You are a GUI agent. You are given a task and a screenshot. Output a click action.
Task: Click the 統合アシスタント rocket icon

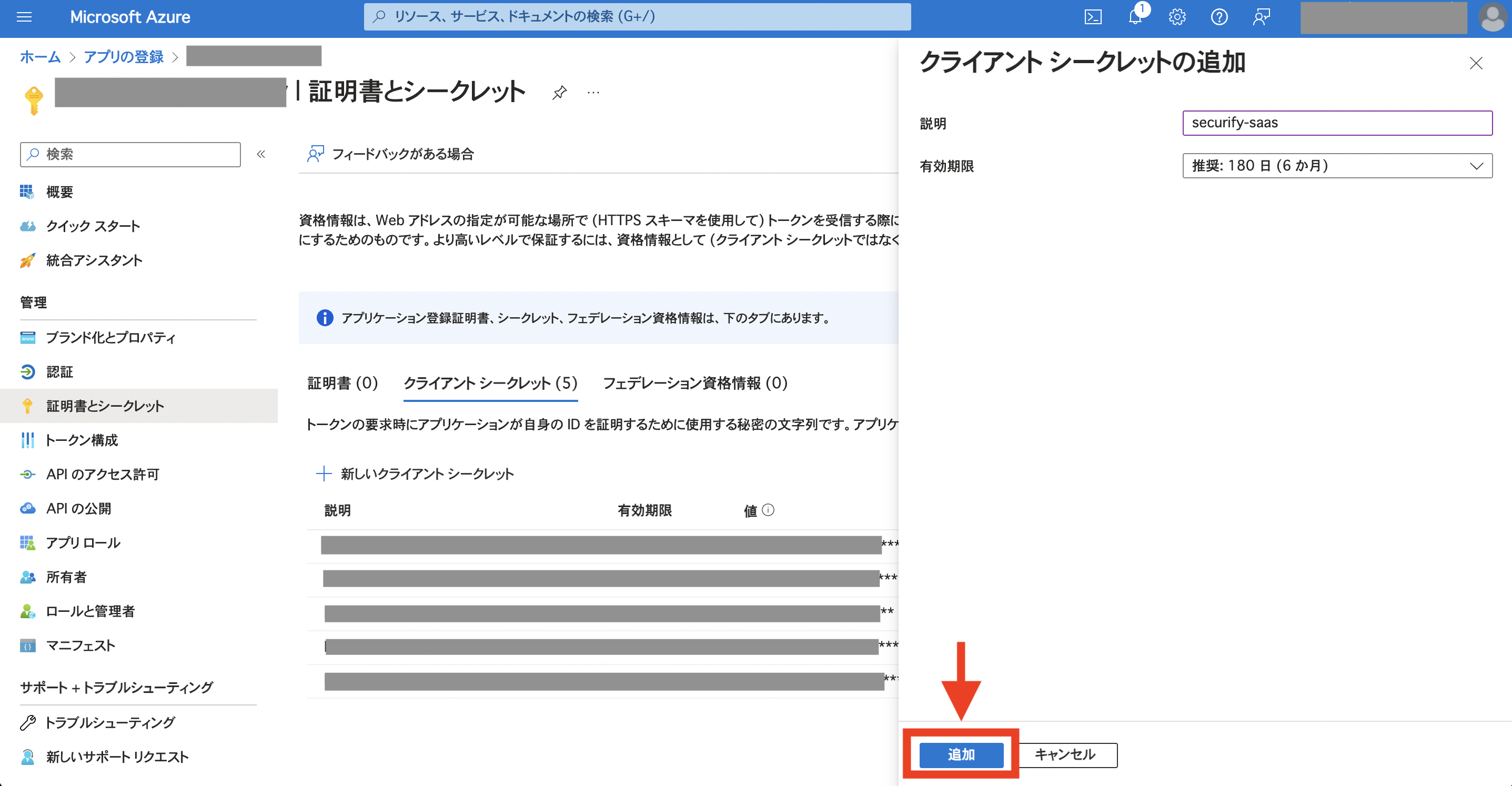[x=27, y=260]
